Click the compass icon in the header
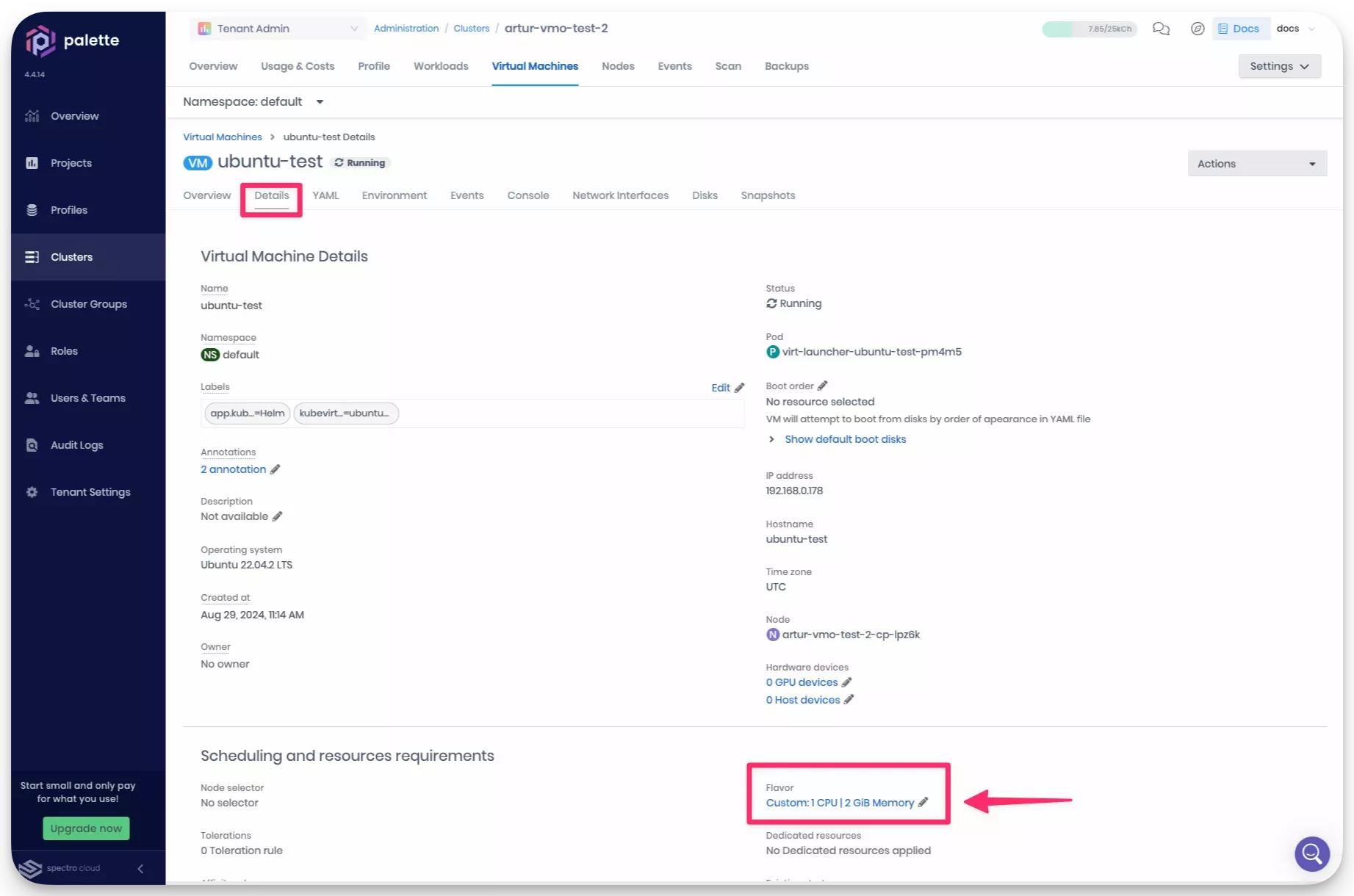This screenshot has height=896, width=1354. coord(1198,29)
